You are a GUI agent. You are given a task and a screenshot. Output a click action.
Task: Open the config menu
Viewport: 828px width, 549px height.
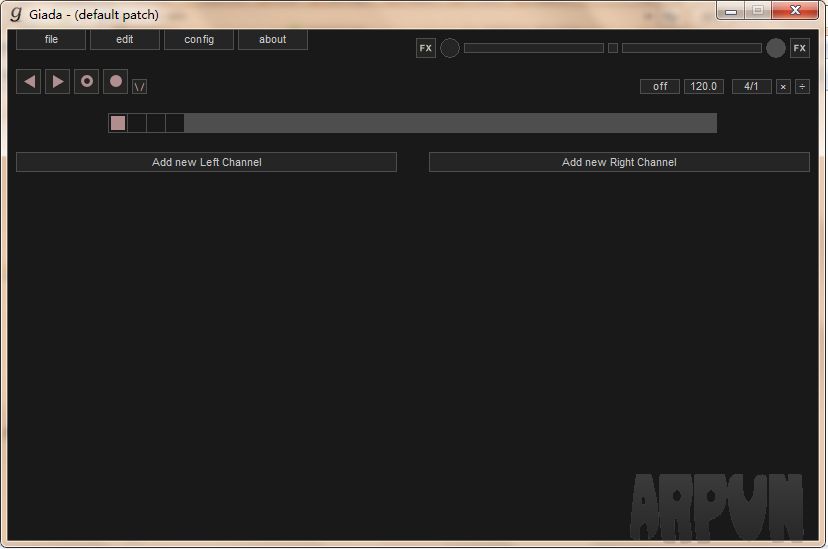point(199,40)
